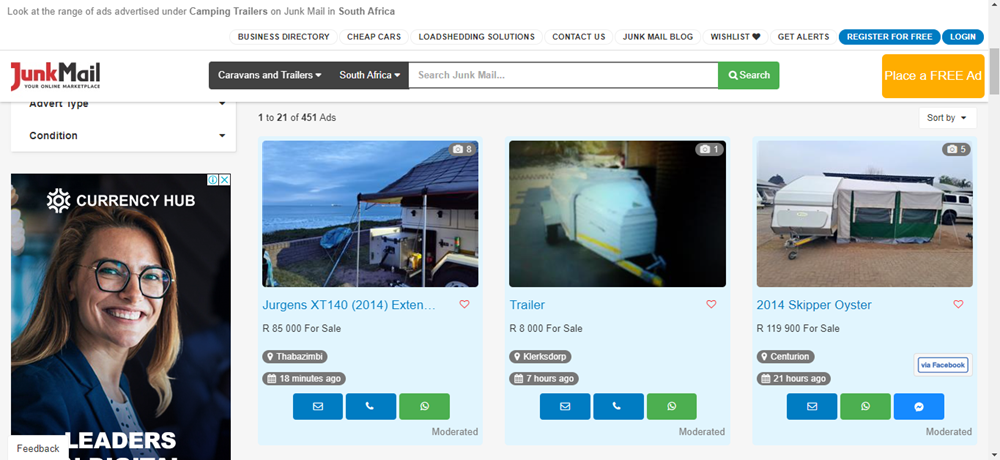Open the Caravans and Trailers category dropdown

click(269, 75)
